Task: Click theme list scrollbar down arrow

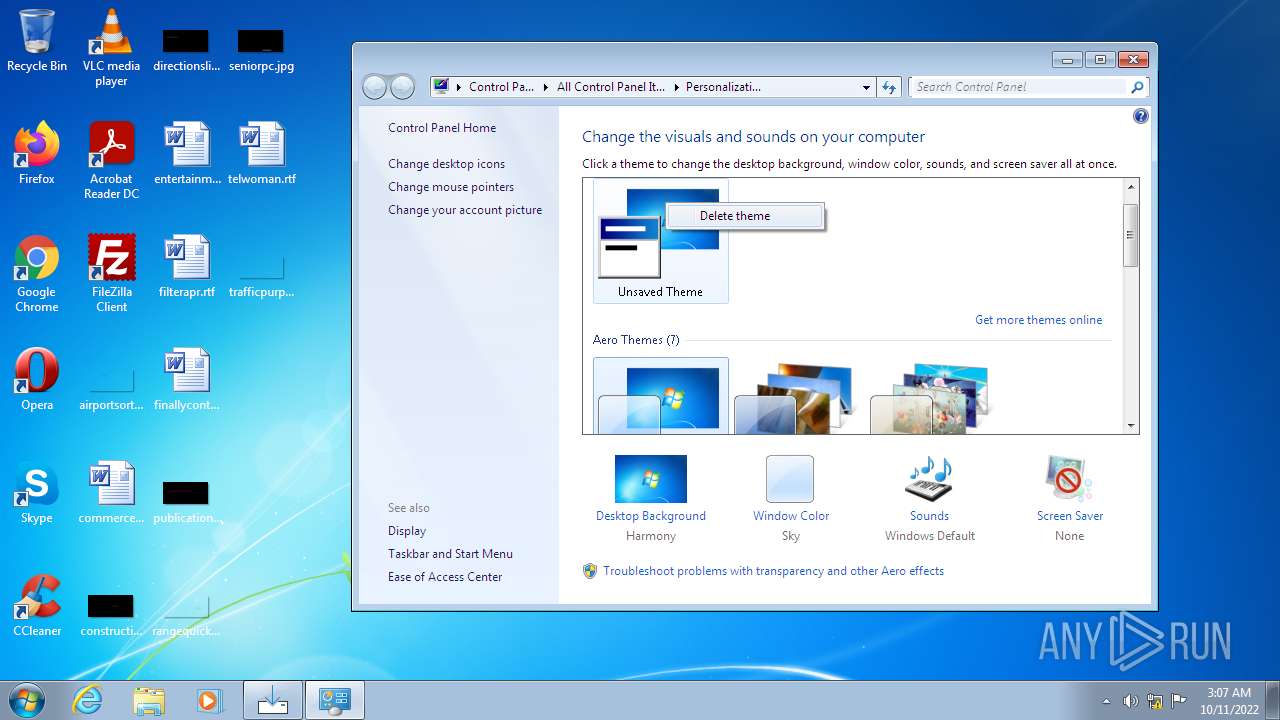Action: coord(1131,426)
